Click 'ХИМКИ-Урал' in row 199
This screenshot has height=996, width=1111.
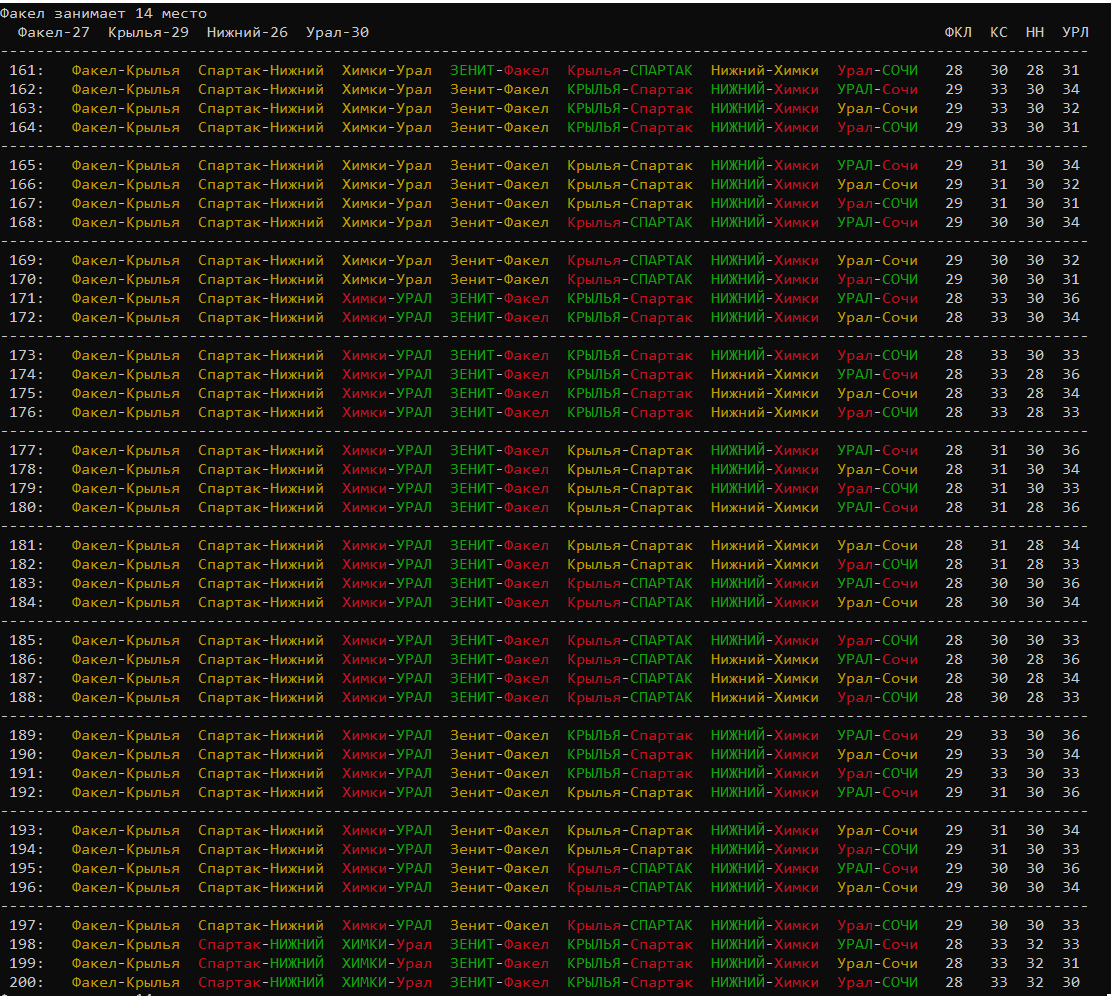[387, 964]
